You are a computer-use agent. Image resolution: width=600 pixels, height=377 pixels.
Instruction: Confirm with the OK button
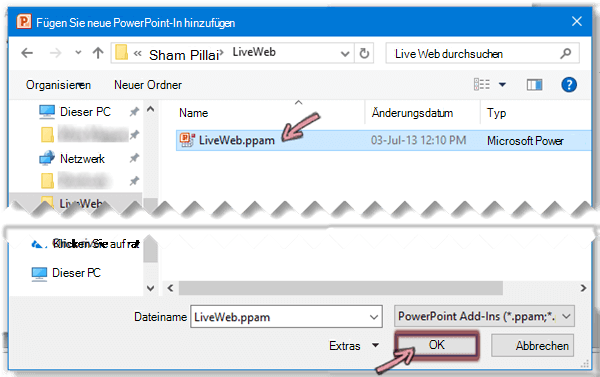[437, 345]
